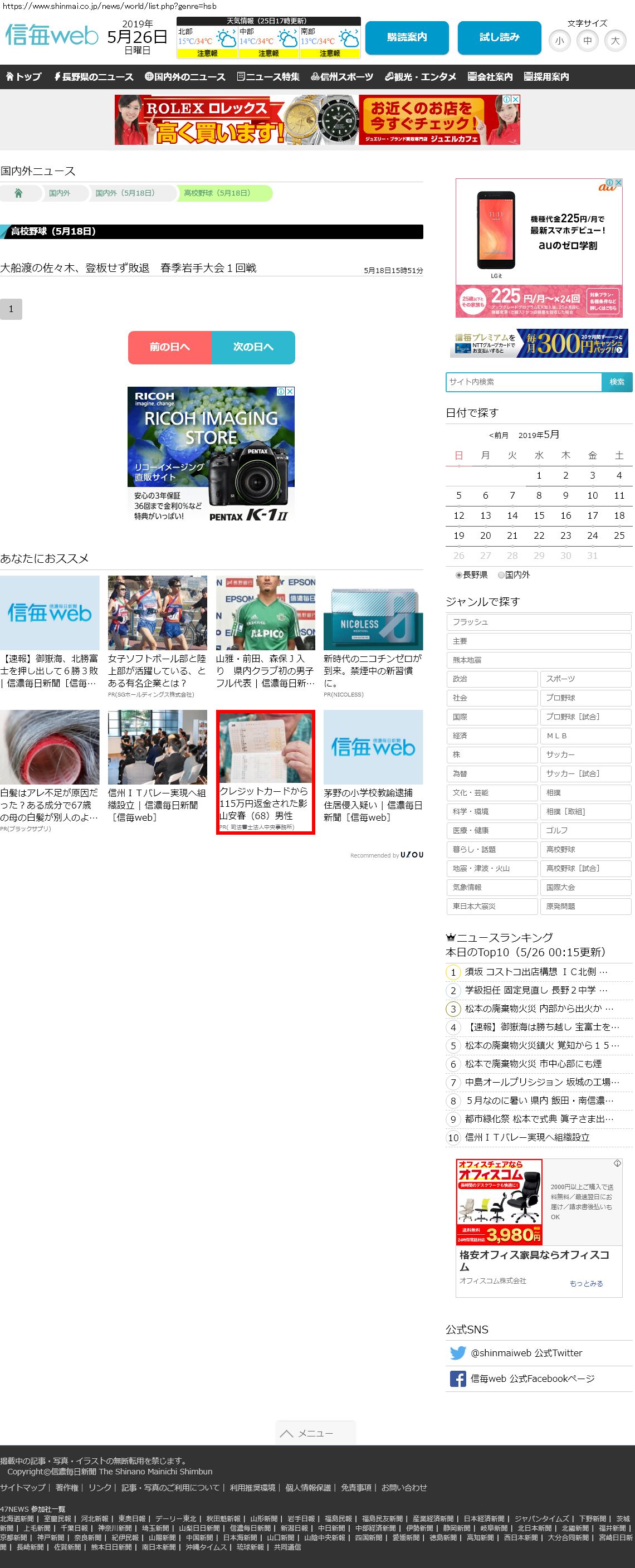
Task: Open 採用案内 menu item
Action: [546, 77]
